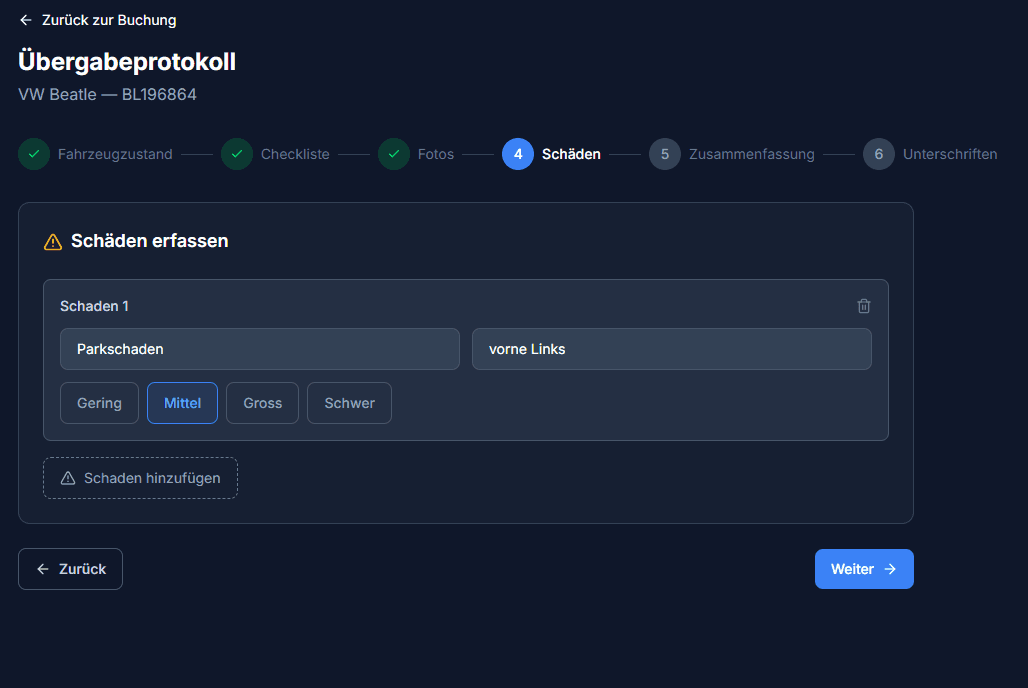Select severity level Gering
This screenshot has height=688, width=1028.
coord(99,403)
